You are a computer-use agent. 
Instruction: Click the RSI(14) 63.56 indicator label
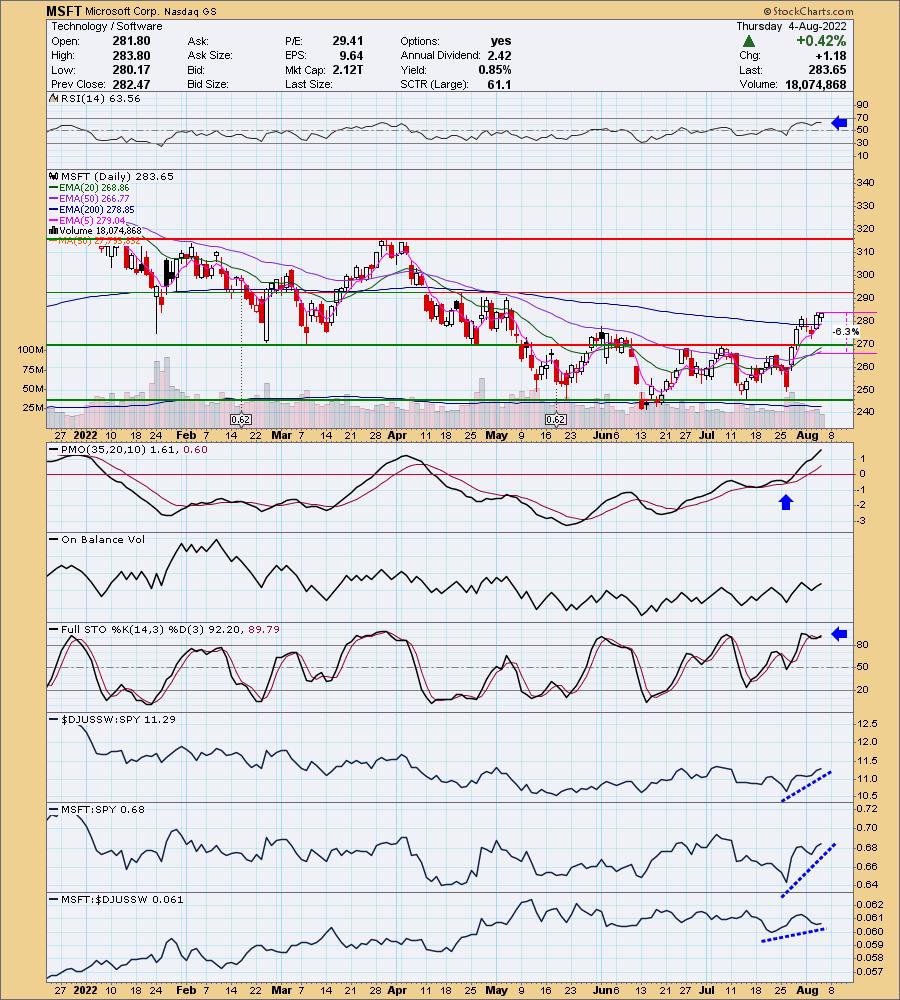tap(100, 99)
